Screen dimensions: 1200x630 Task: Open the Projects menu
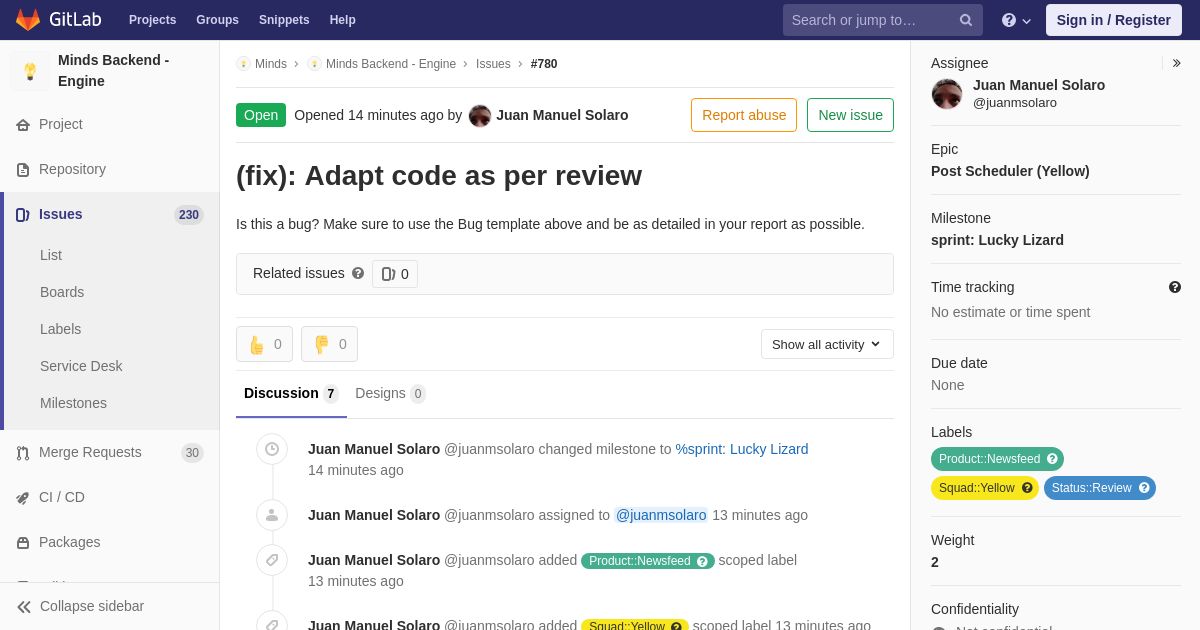pyautogui.click(x=152, y=20)
